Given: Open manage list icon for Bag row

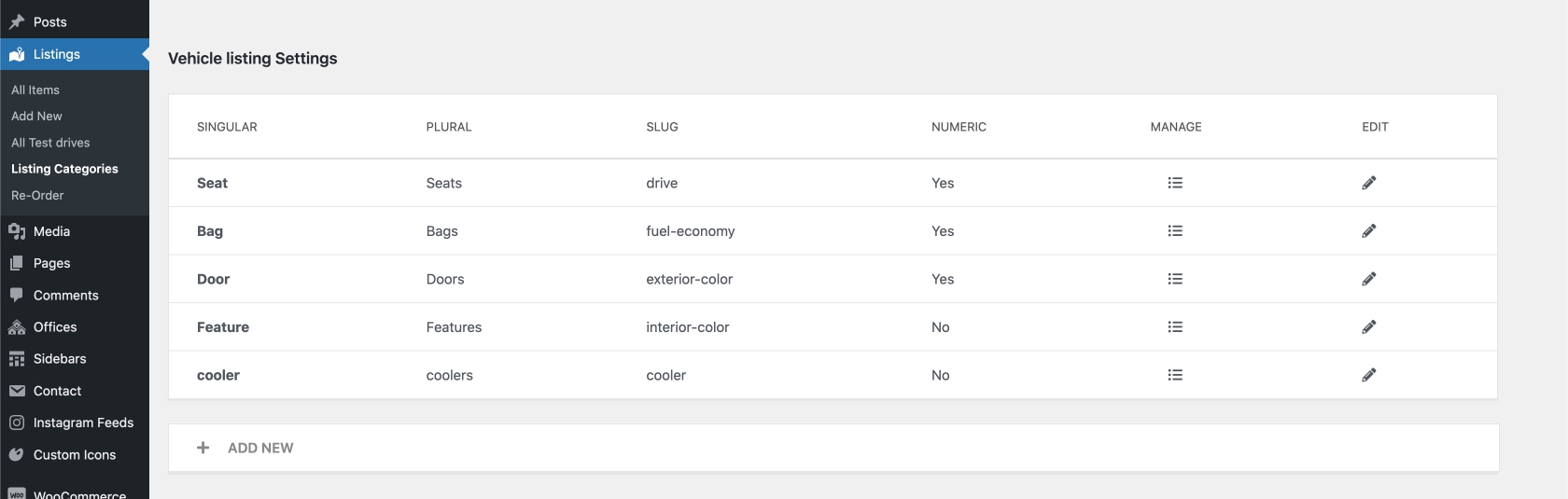Looking at the screenshot, I should [1175, 231].
